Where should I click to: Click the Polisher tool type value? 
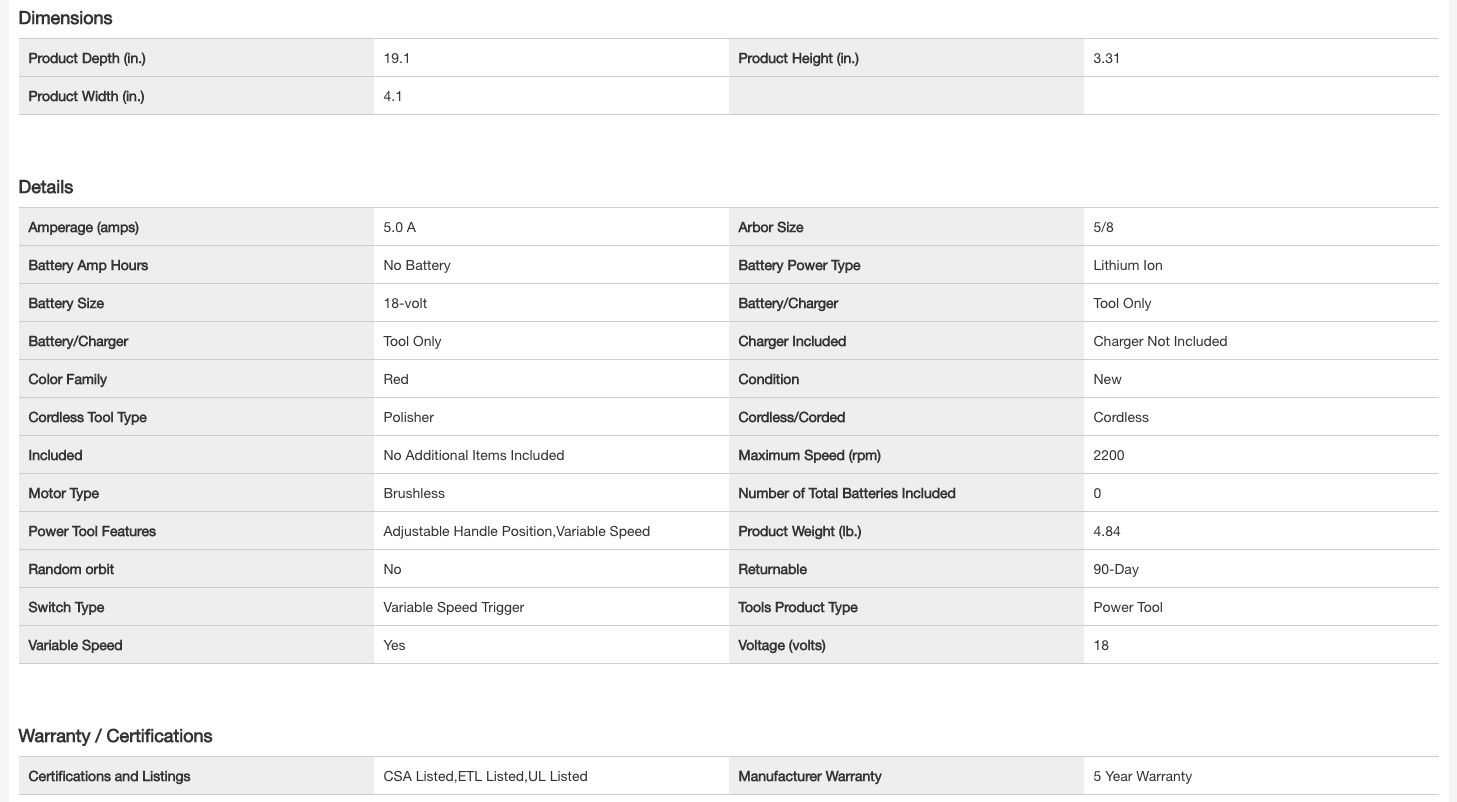408,418
